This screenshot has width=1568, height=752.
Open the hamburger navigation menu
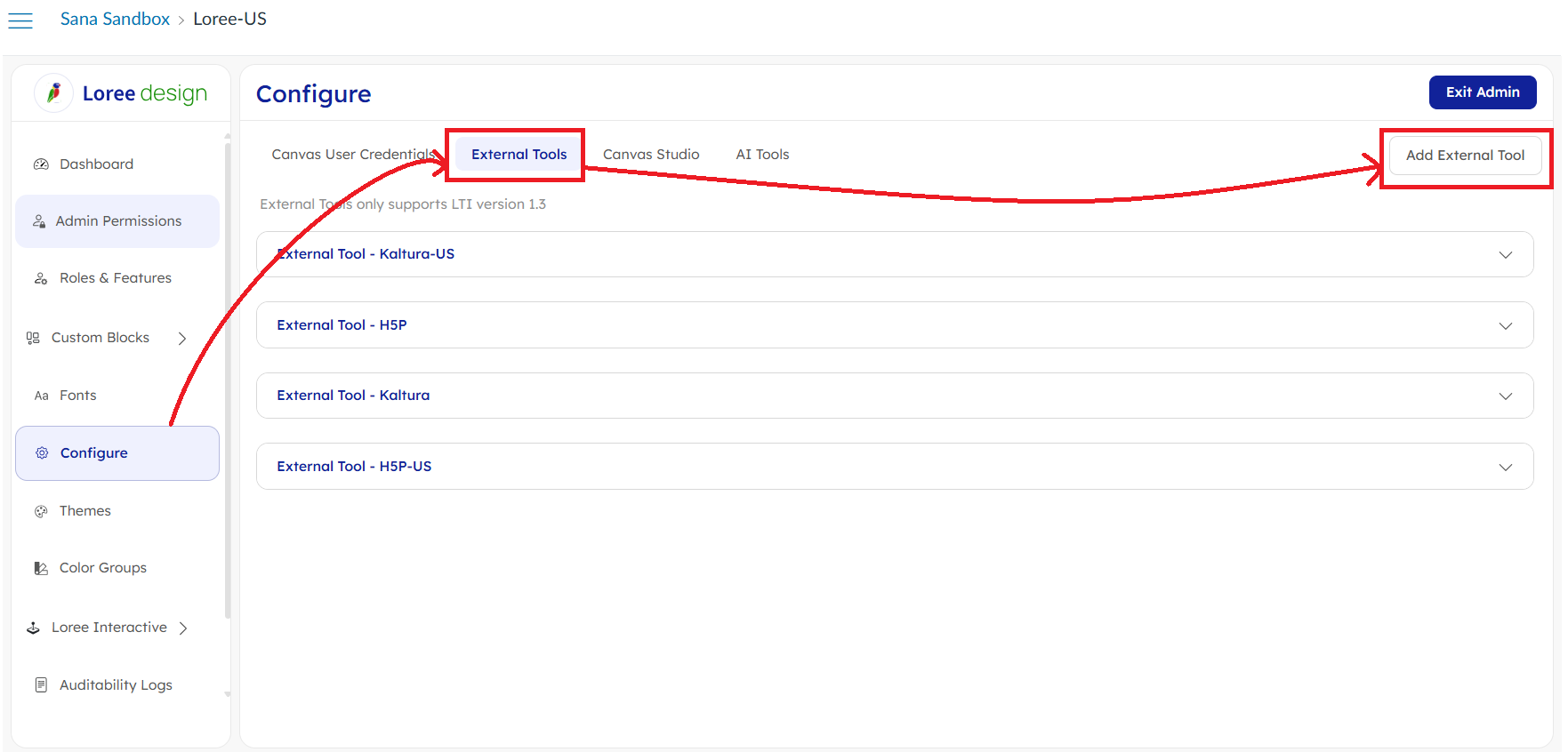(x=20, y=20)
